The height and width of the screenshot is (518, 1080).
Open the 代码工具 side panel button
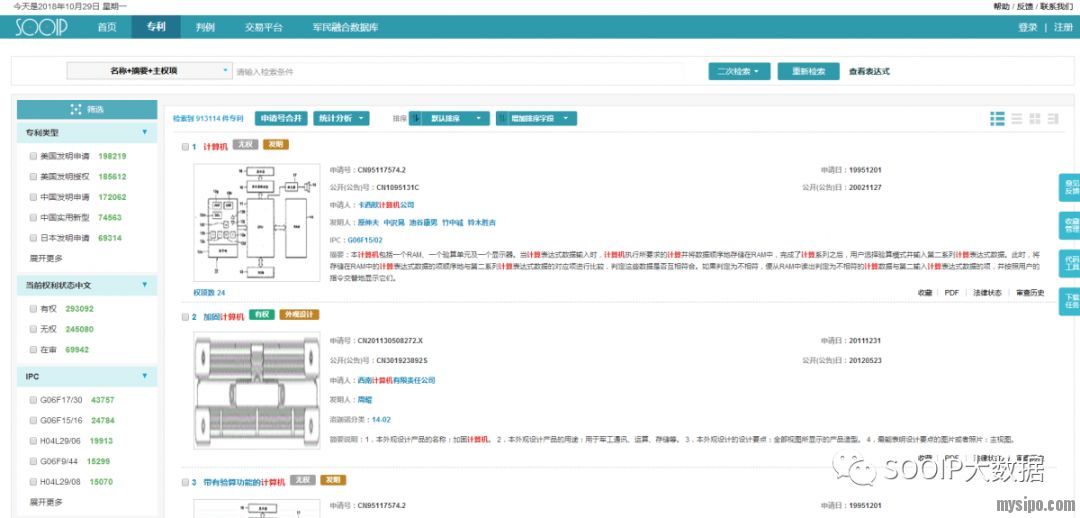click(x=1071, y=263)
